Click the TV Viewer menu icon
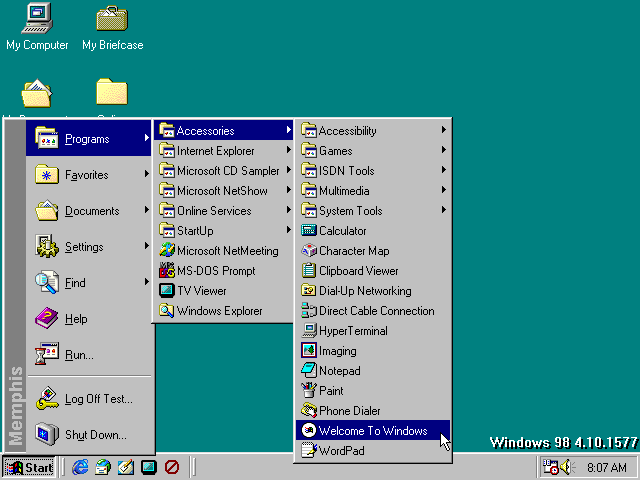Viewport: 640px width, 480px height. pyautogui.click(x=167, y=291)
